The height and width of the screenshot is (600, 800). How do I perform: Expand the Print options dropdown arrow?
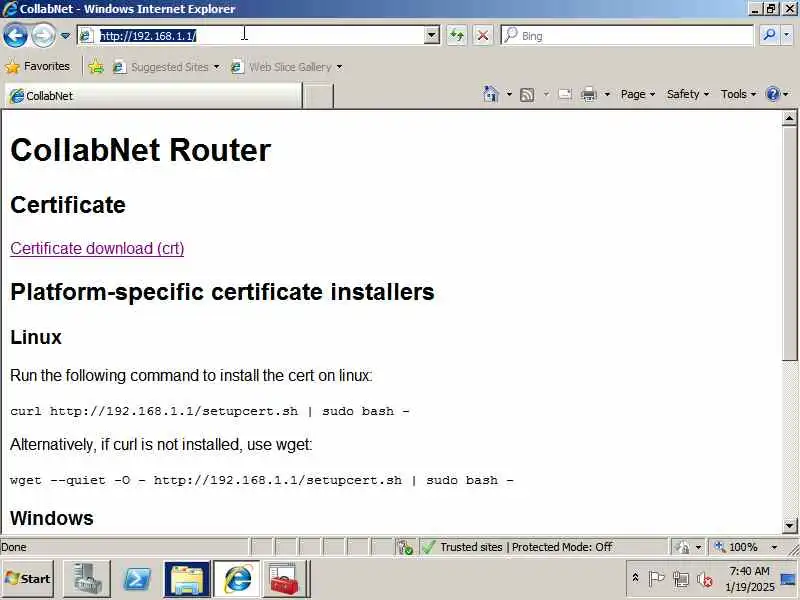[x=607, y=94]
